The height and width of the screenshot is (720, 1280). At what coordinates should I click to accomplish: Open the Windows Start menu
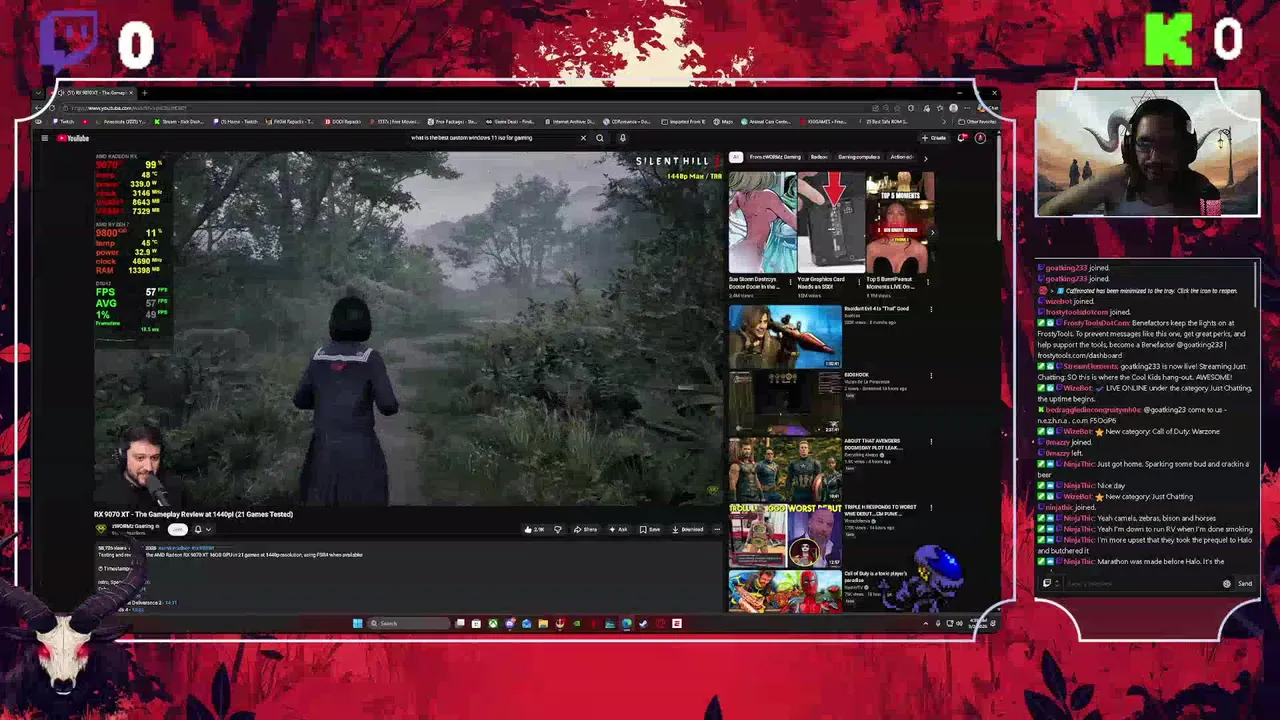(357, 624)
